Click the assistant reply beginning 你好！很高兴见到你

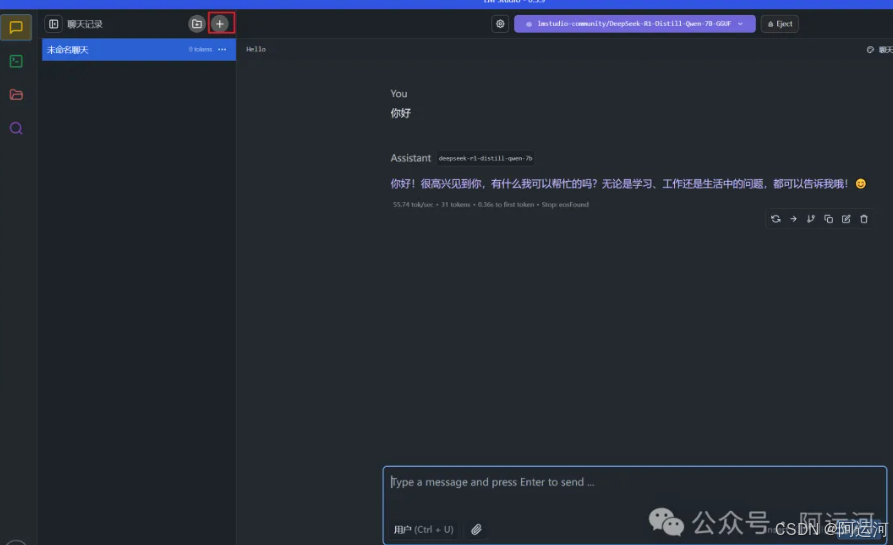(x=628, y=183)
